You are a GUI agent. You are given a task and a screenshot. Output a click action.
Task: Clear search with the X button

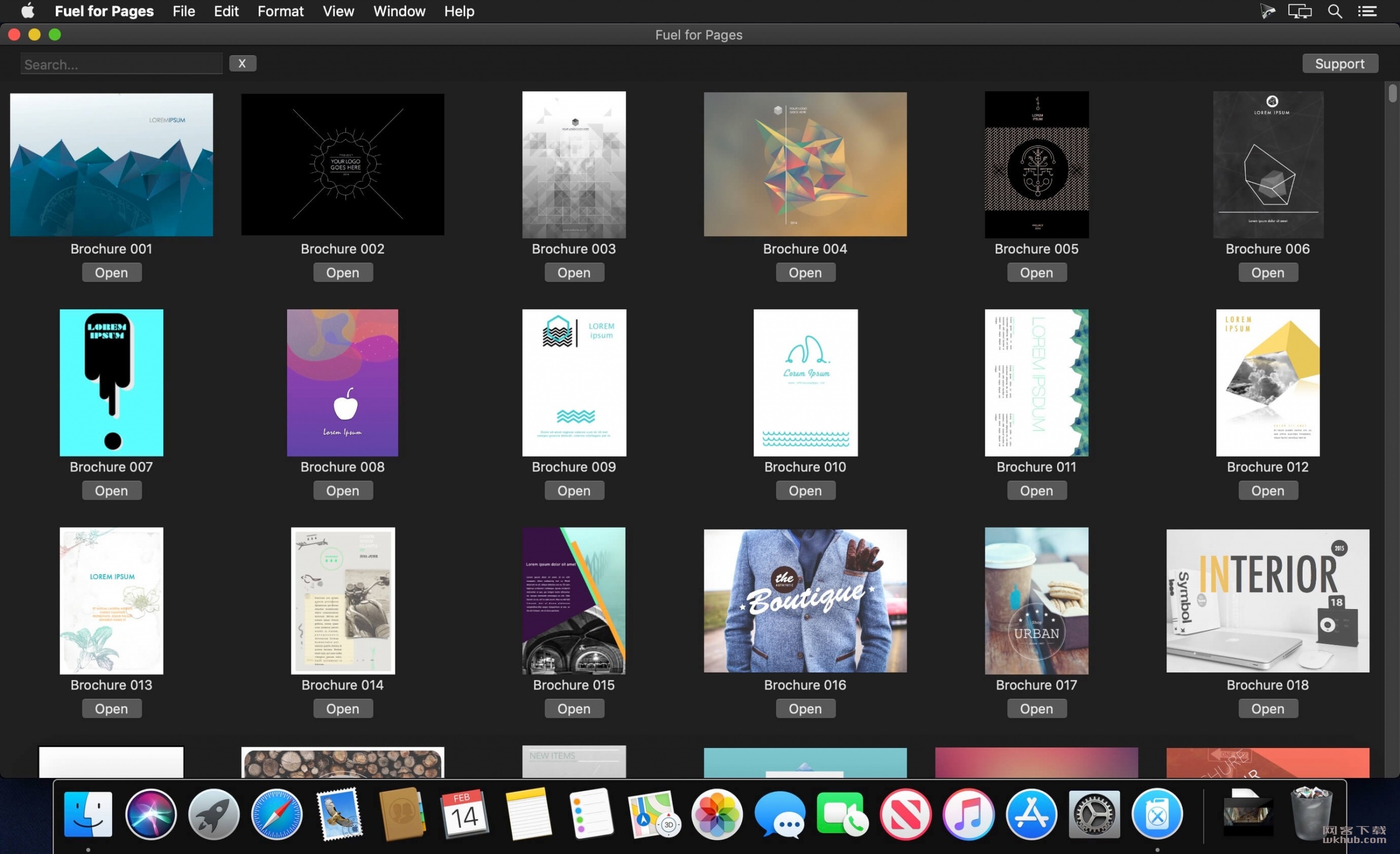point(242,63)
